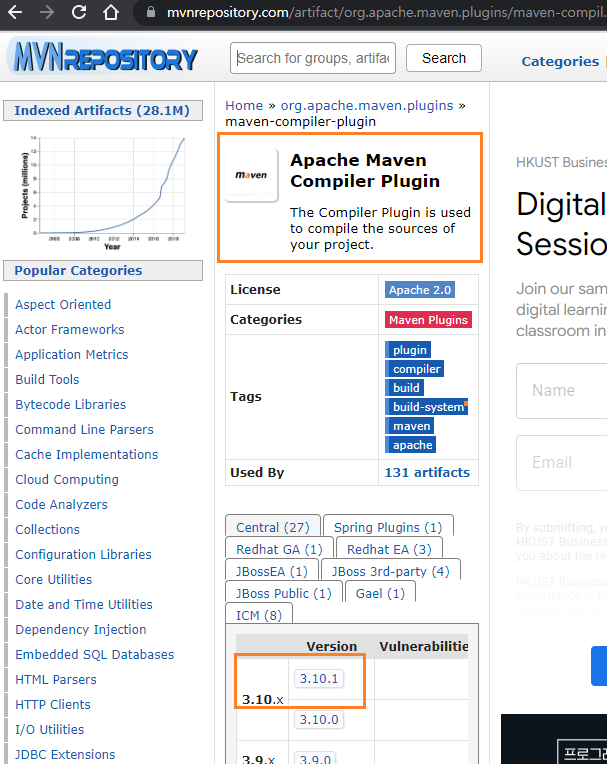Image resolution: width=607 pixels, height=764 pixels.
Task: Select the address bar URL
Action: [386, 12]
